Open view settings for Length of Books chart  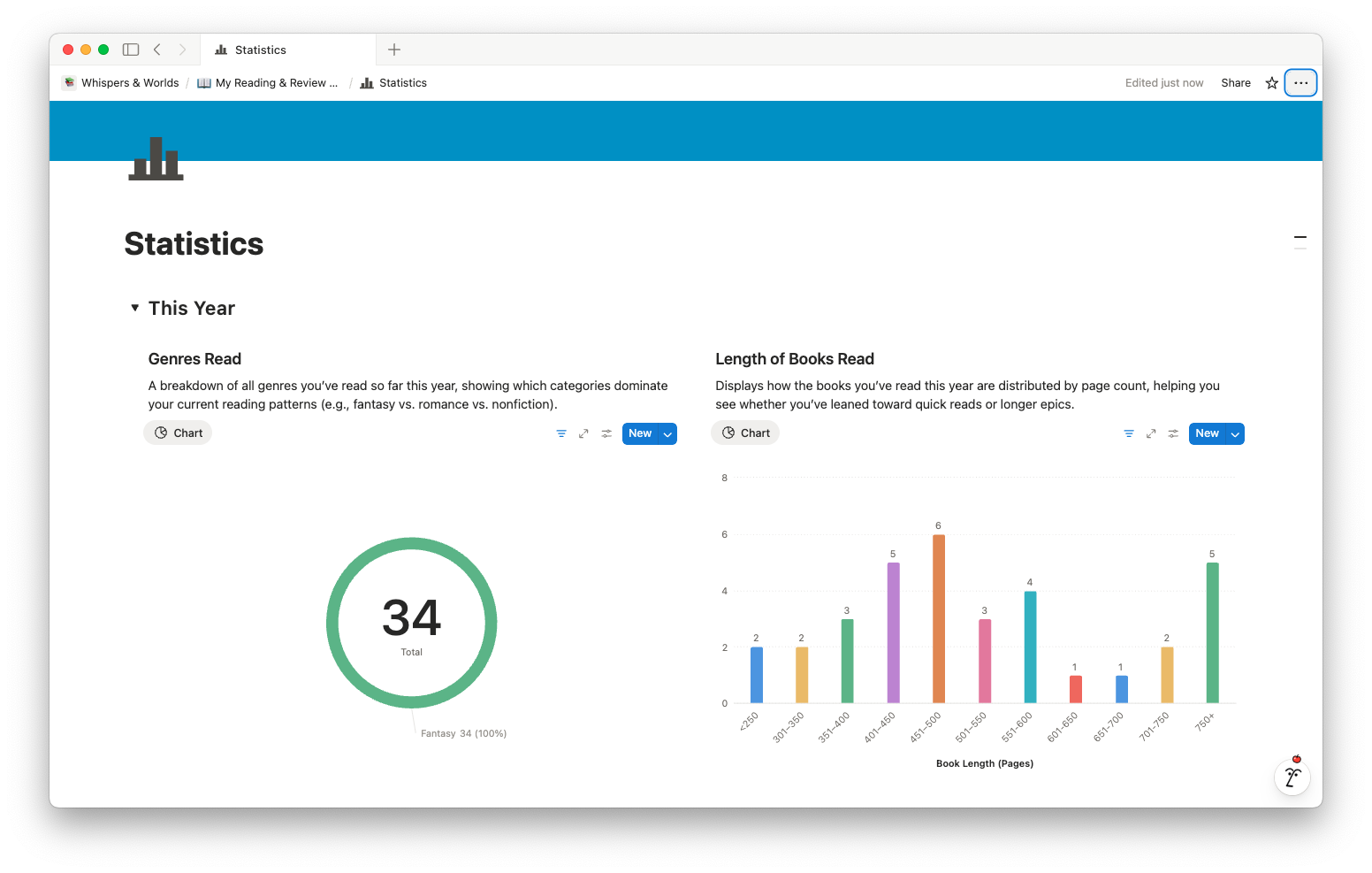(1173, 433)
